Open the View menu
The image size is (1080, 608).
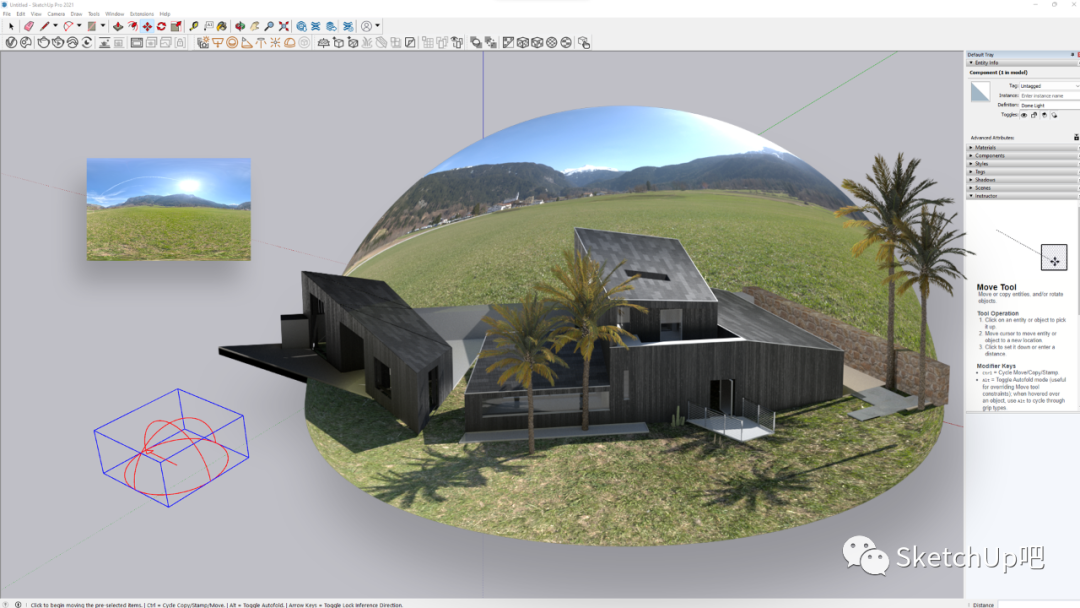pyautogui.click(x=36, y=14)
